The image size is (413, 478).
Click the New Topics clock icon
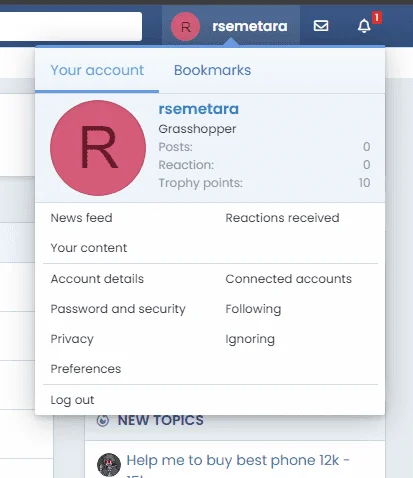tap(103, 420)
